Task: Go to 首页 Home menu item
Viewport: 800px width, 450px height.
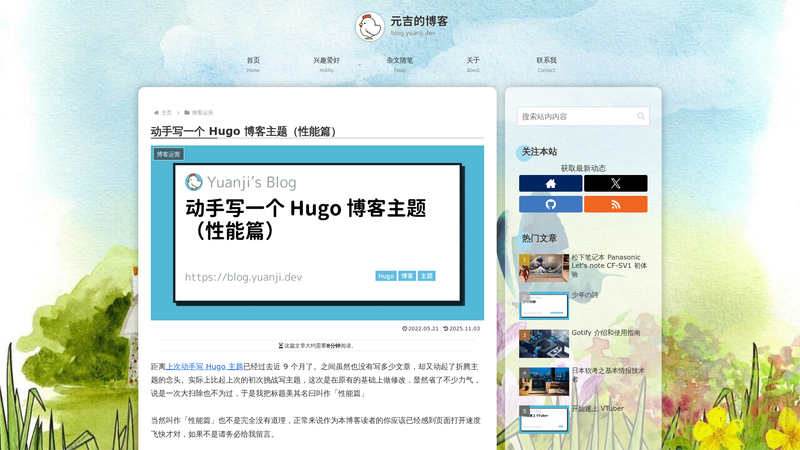Action: 253,64
